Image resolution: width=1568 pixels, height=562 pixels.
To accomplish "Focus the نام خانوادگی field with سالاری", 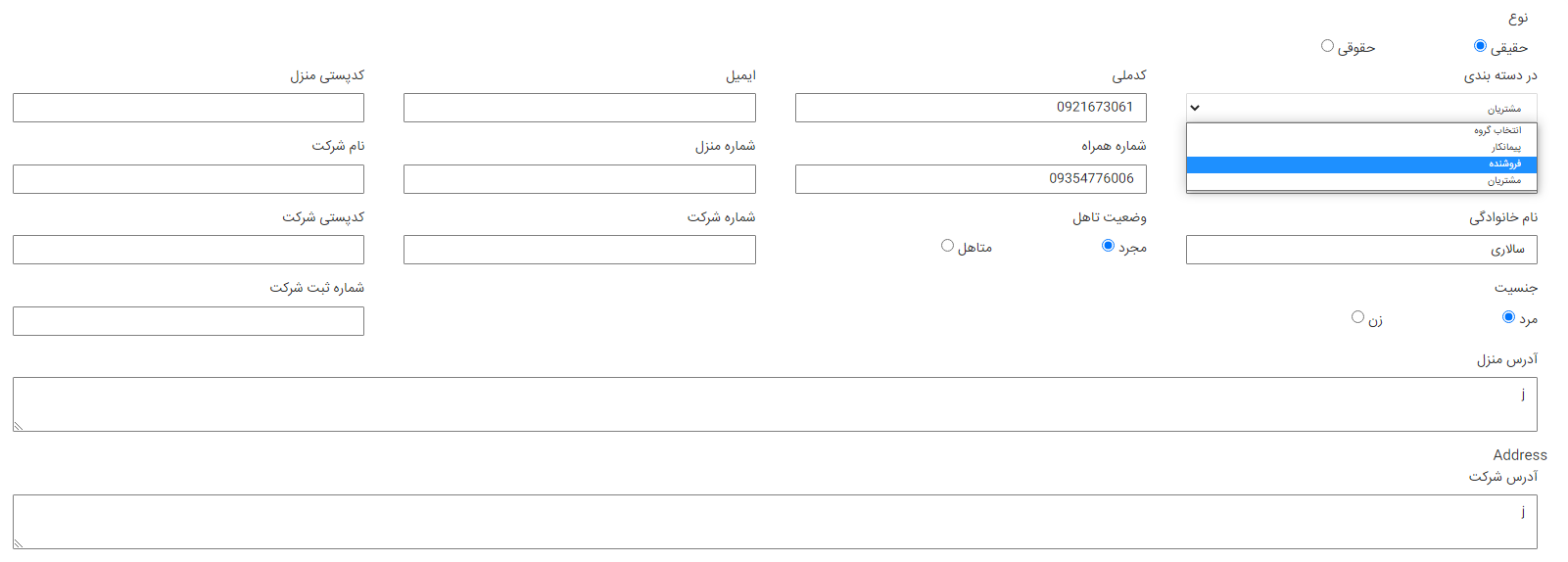I will pos(1361,250).
